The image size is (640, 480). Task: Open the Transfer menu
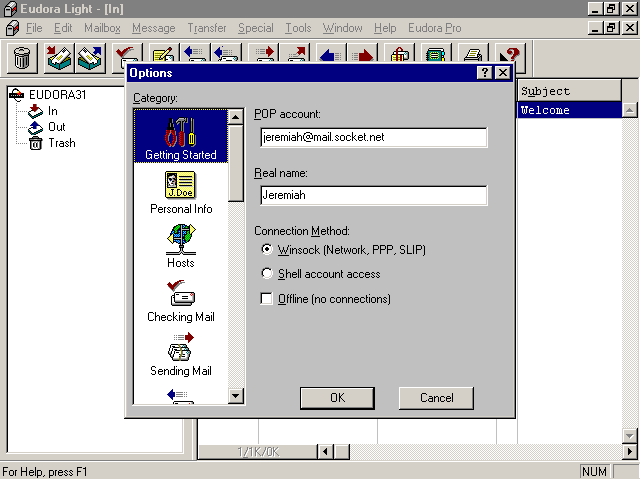[207, 28]
